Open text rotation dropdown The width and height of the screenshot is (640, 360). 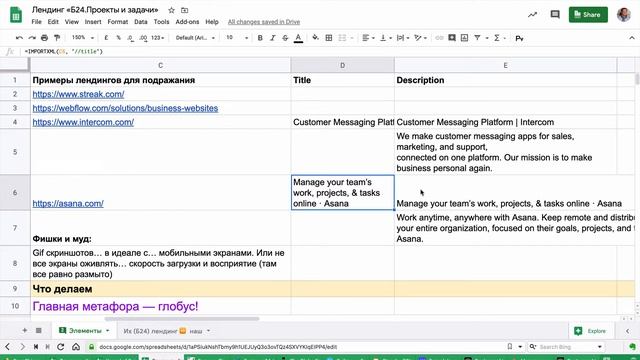point(420,38)
